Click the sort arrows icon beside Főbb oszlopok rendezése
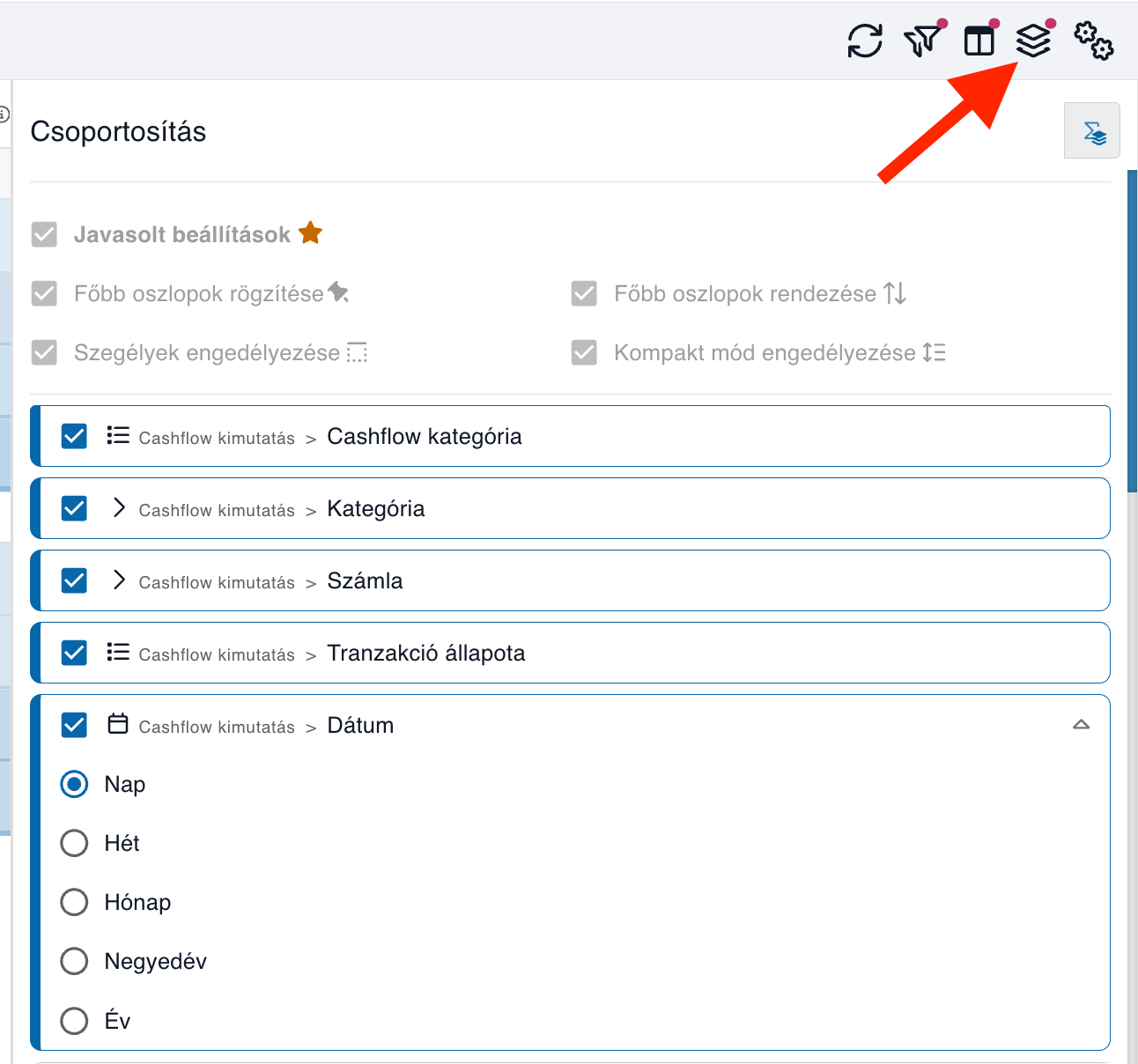The width and height of the screenshot is (1138, 1064). 895,292
